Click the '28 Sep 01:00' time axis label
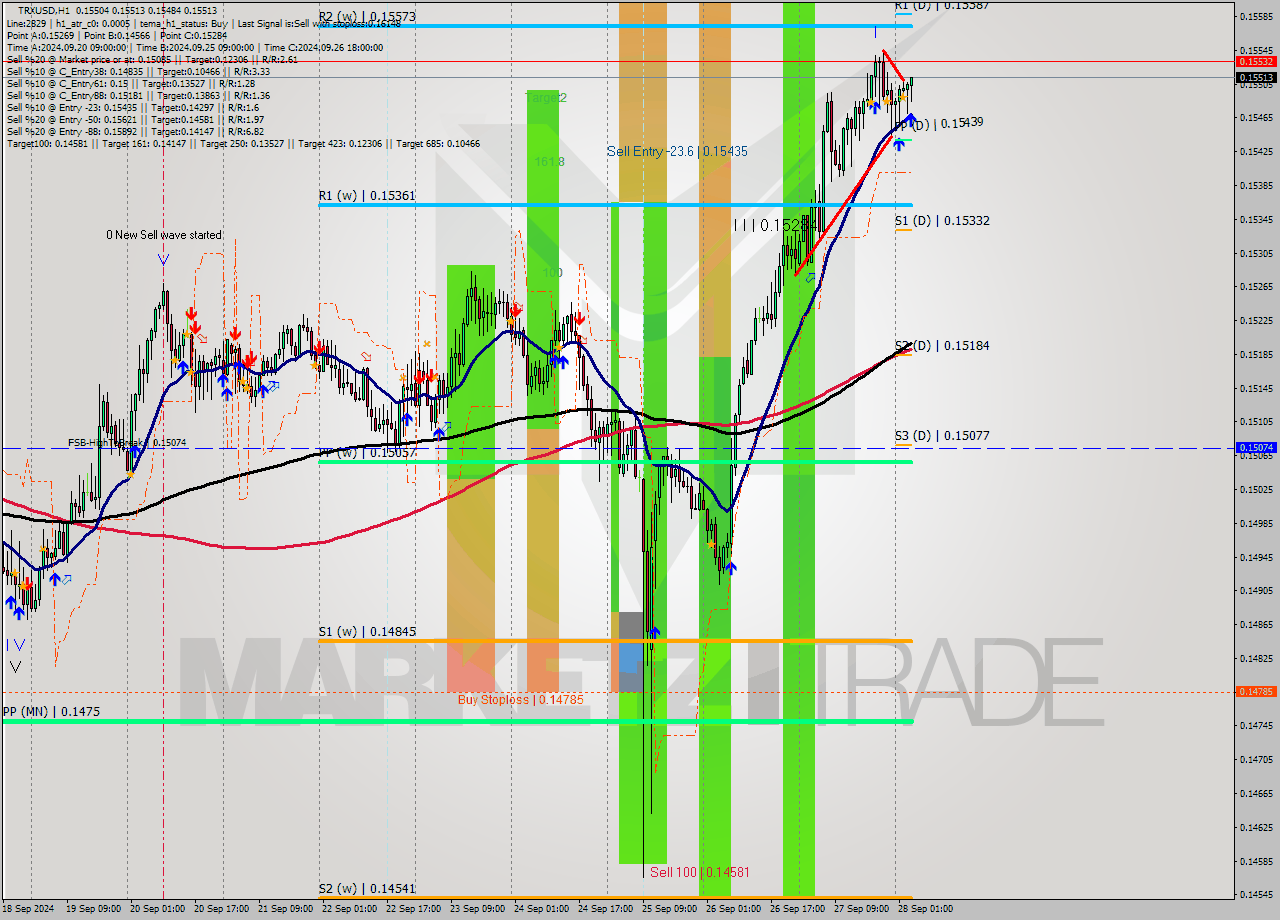The width and height of the screenshot is (1280, 920). point(925,909)
